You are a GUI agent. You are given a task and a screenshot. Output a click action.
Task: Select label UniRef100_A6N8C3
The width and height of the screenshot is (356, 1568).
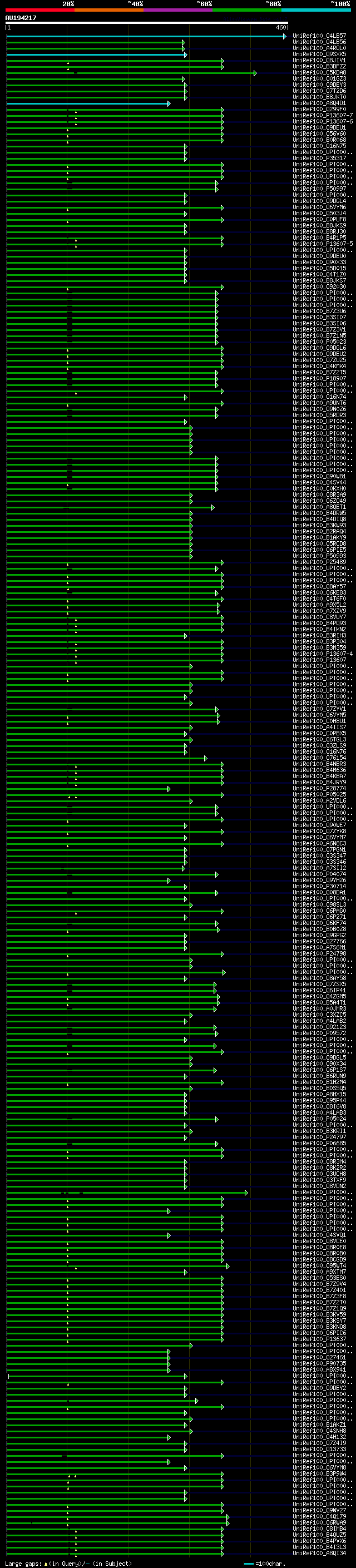319,844
